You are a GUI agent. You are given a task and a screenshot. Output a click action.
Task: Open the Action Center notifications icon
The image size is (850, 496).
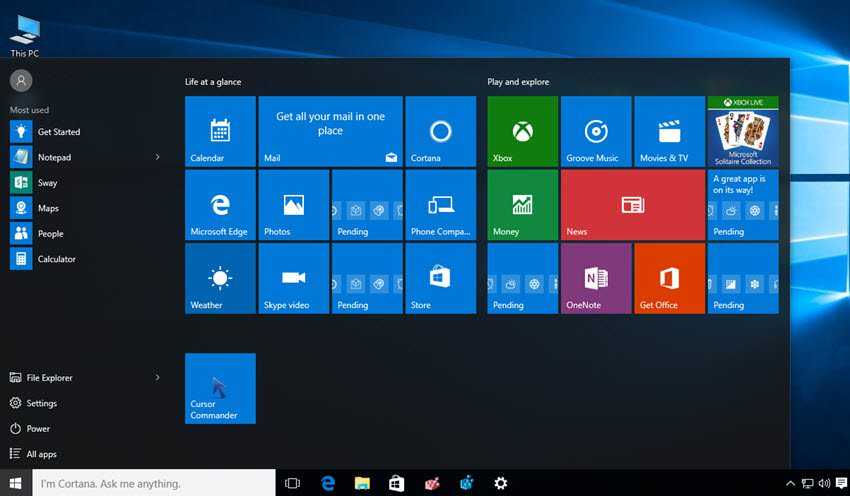[x=841, y=484]
